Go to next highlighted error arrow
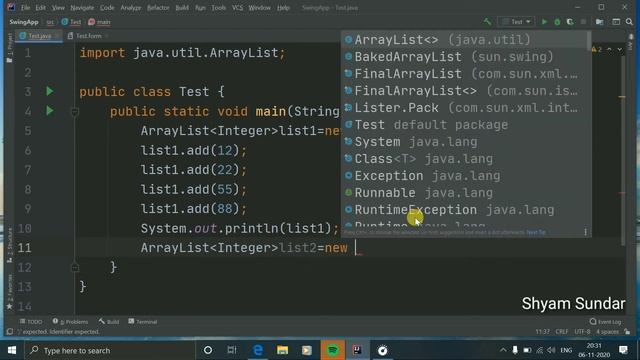This screenshot has width=640, height=360. point(620,49)
